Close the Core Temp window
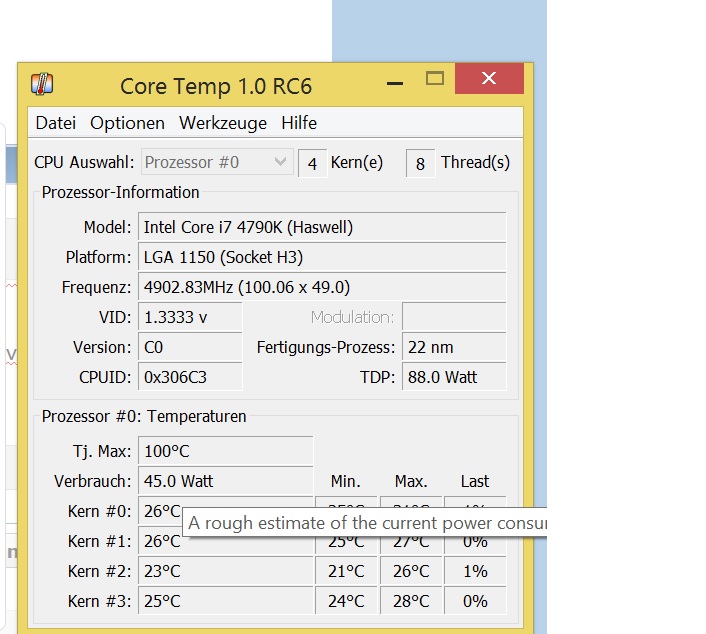706x634 pixels. click(x=489, y=78)
